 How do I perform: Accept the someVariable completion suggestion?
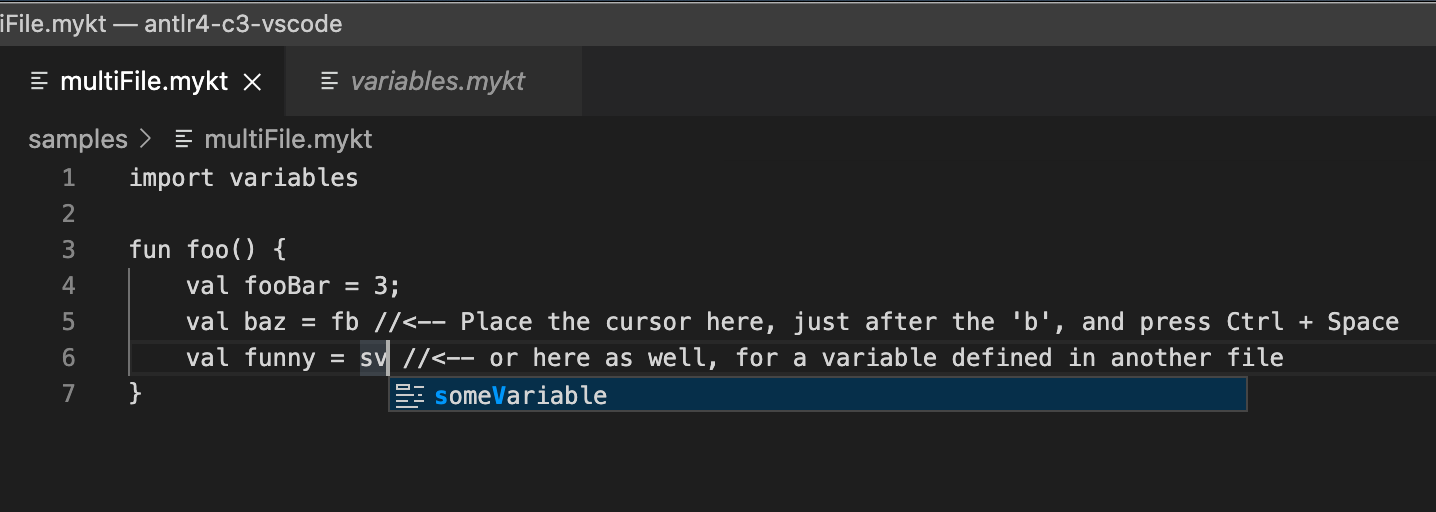[817, 395]
